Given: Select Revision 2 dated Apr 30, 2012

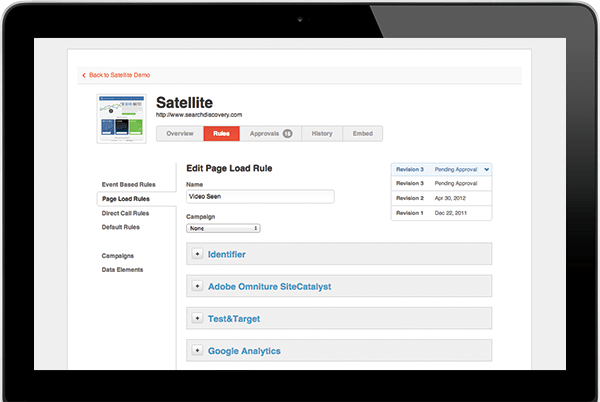Looking at the screenshot, I should tap(441, 198).
